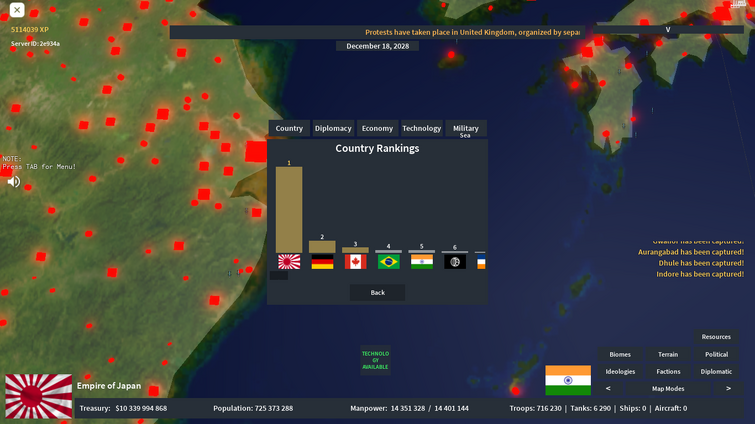Select the India flag in rankings

(x=422, y=262)
